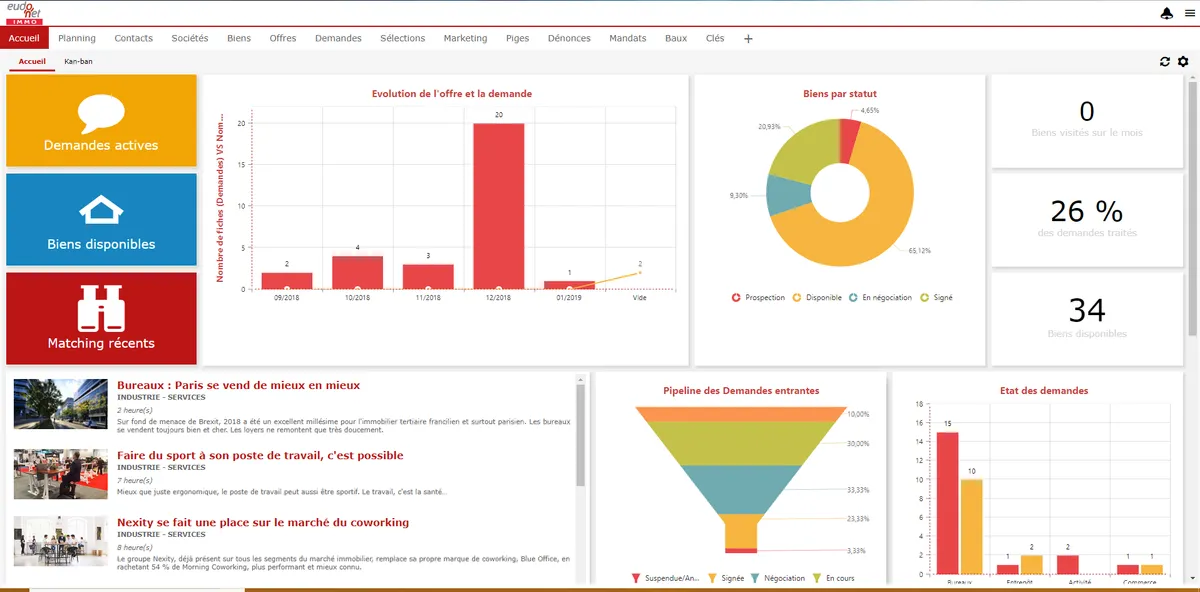This screenshot has width=1200, height=592.
Task: Open the Biens tab
Action: tap(239, 38)
